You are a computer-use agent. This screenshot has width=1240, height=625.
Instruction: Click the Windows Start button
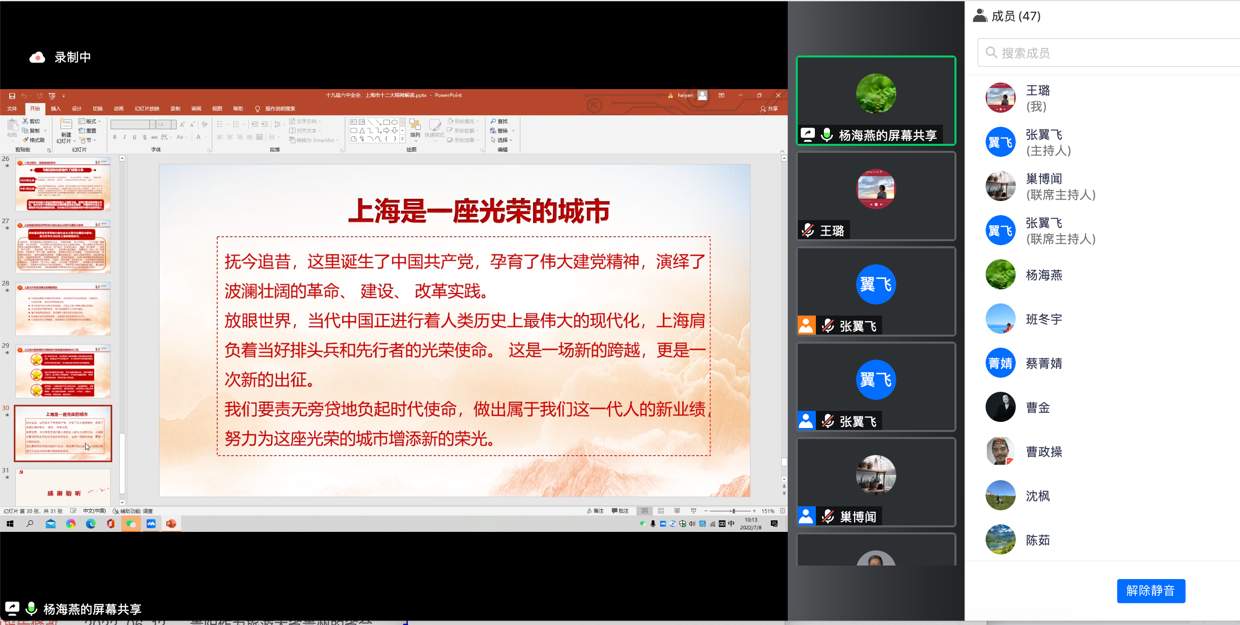(x=10, y=524)
